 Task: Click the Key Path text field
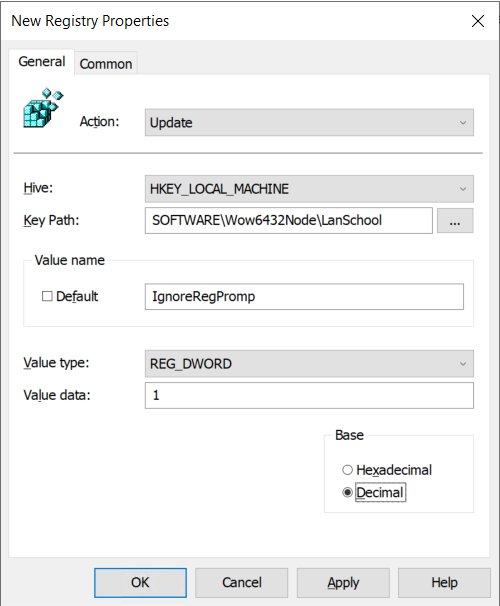coord(289,221)
